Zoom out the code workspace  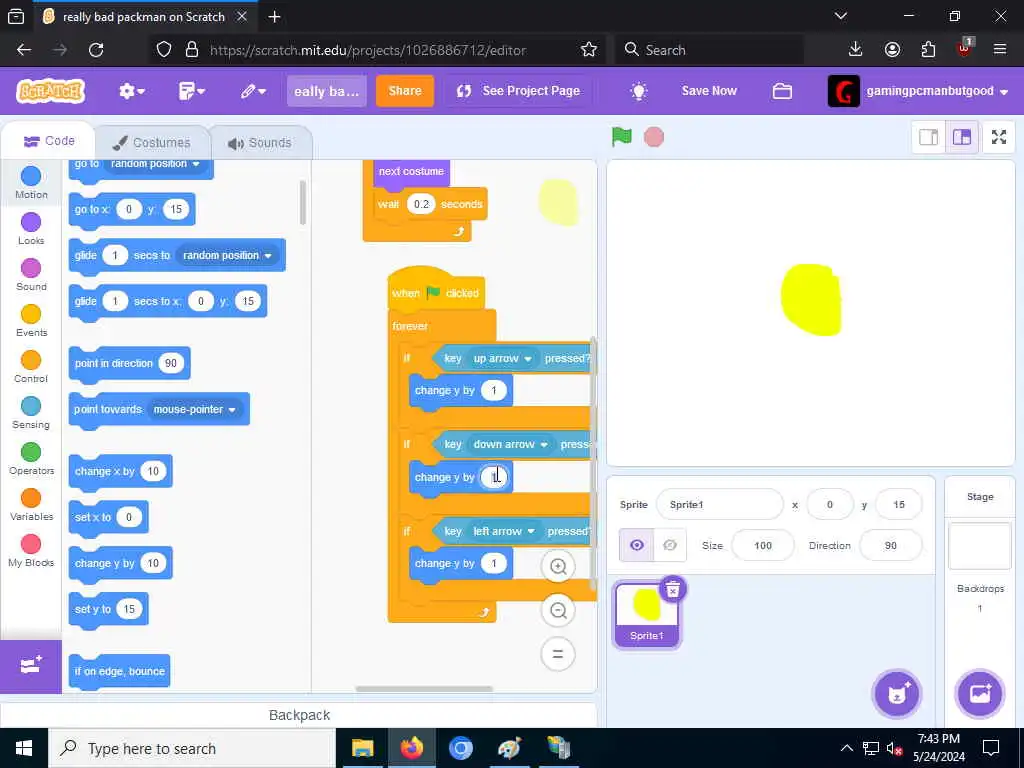coord(558,611)
